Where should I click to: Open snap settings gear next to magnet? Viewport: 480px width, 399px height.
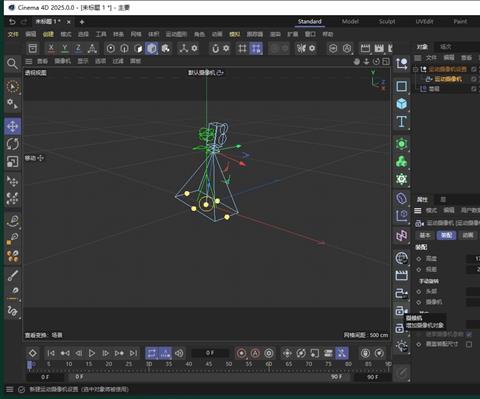click(226, 48)
